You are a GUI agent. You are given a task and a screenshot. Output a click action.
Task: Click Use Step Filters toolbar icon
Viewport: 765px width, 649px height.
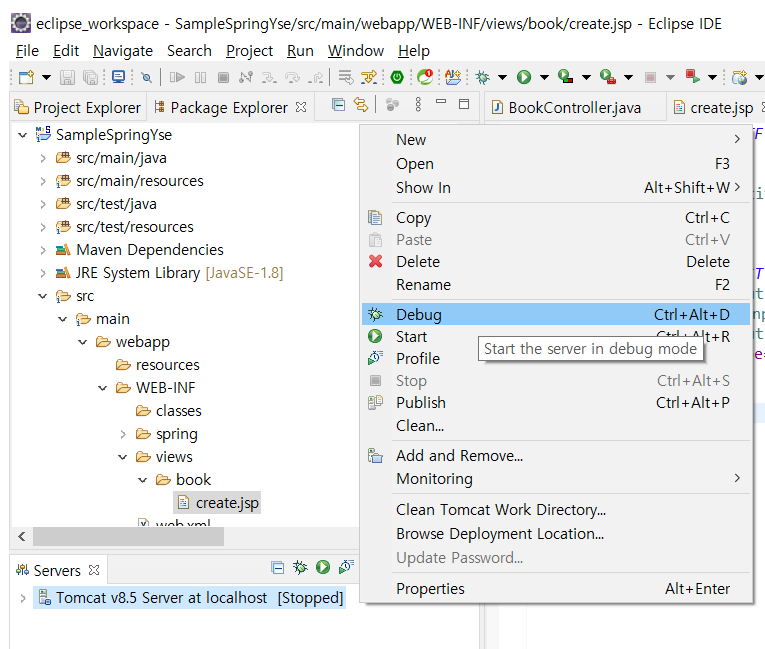[x=369, y=77]
